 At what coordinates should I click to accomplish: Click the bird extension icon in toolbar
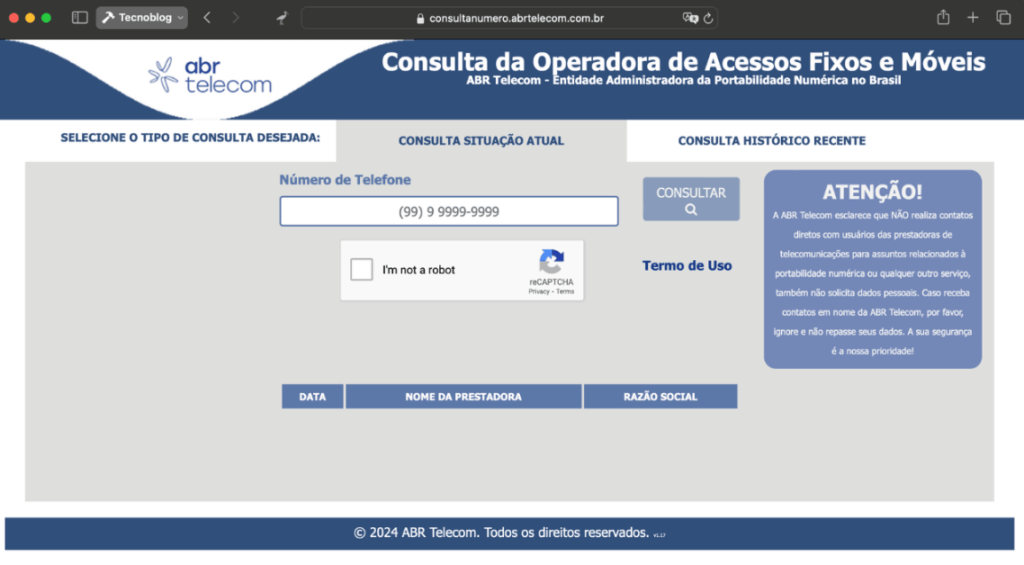click(x=281, y=18)
